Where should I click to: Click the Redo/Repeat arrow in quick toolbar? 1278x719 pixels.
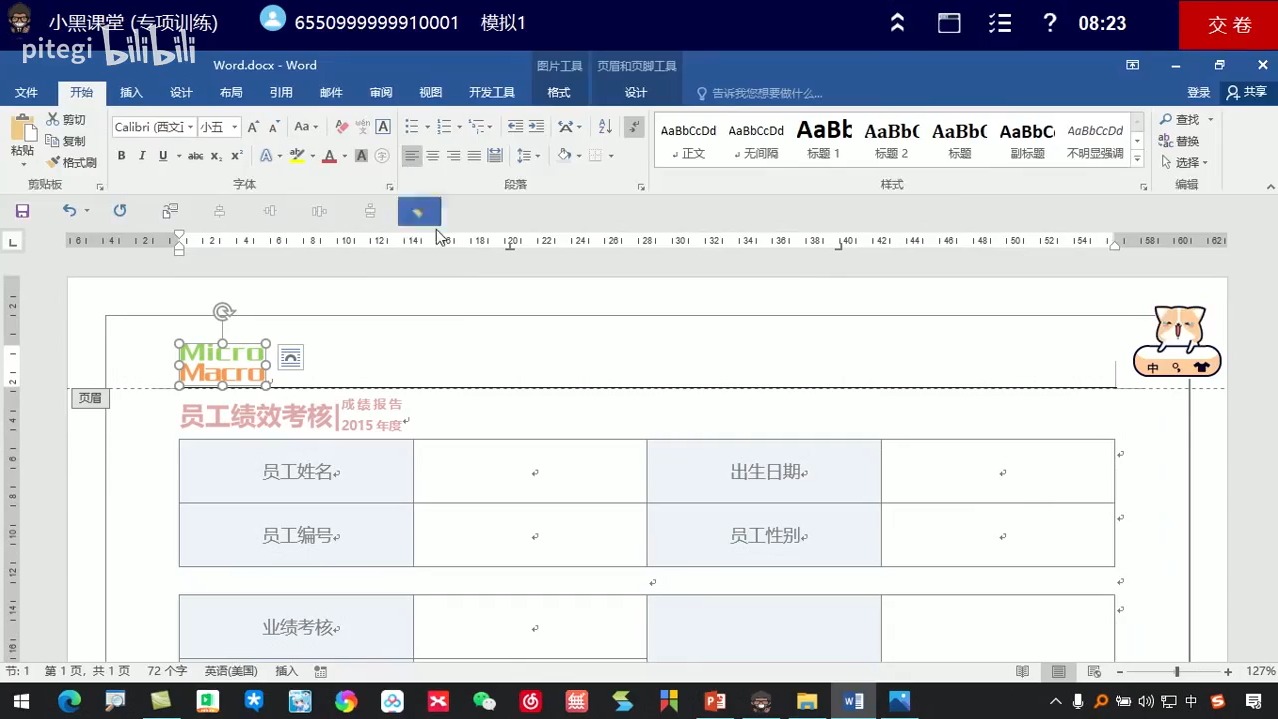120,211
